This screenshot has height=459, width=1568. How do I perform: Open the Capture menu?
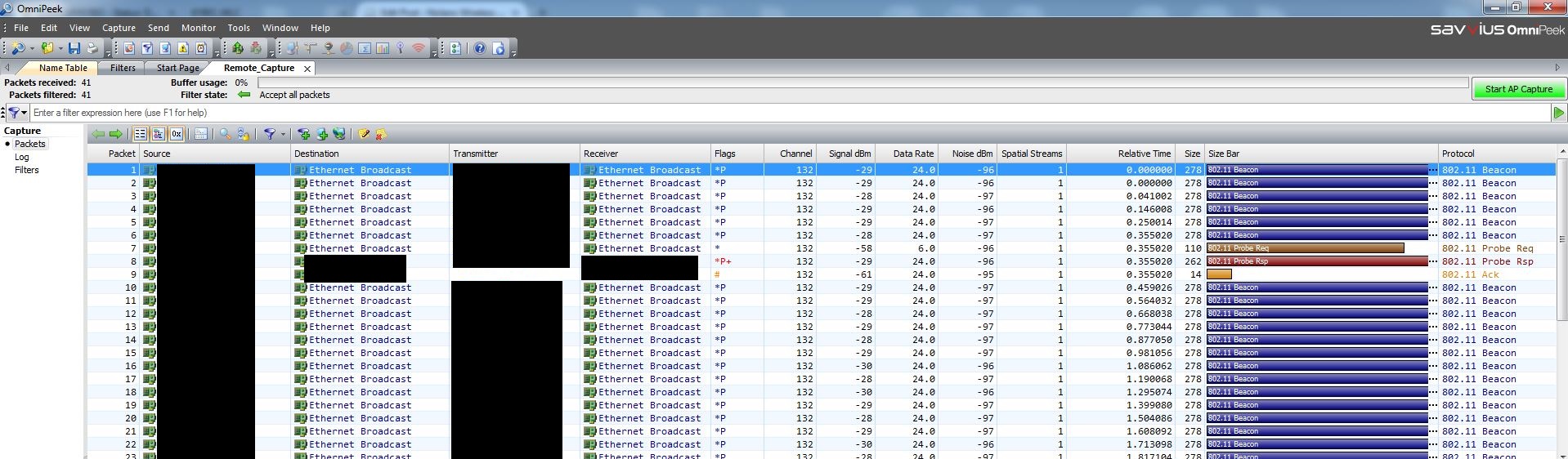[x=119, y=28]
